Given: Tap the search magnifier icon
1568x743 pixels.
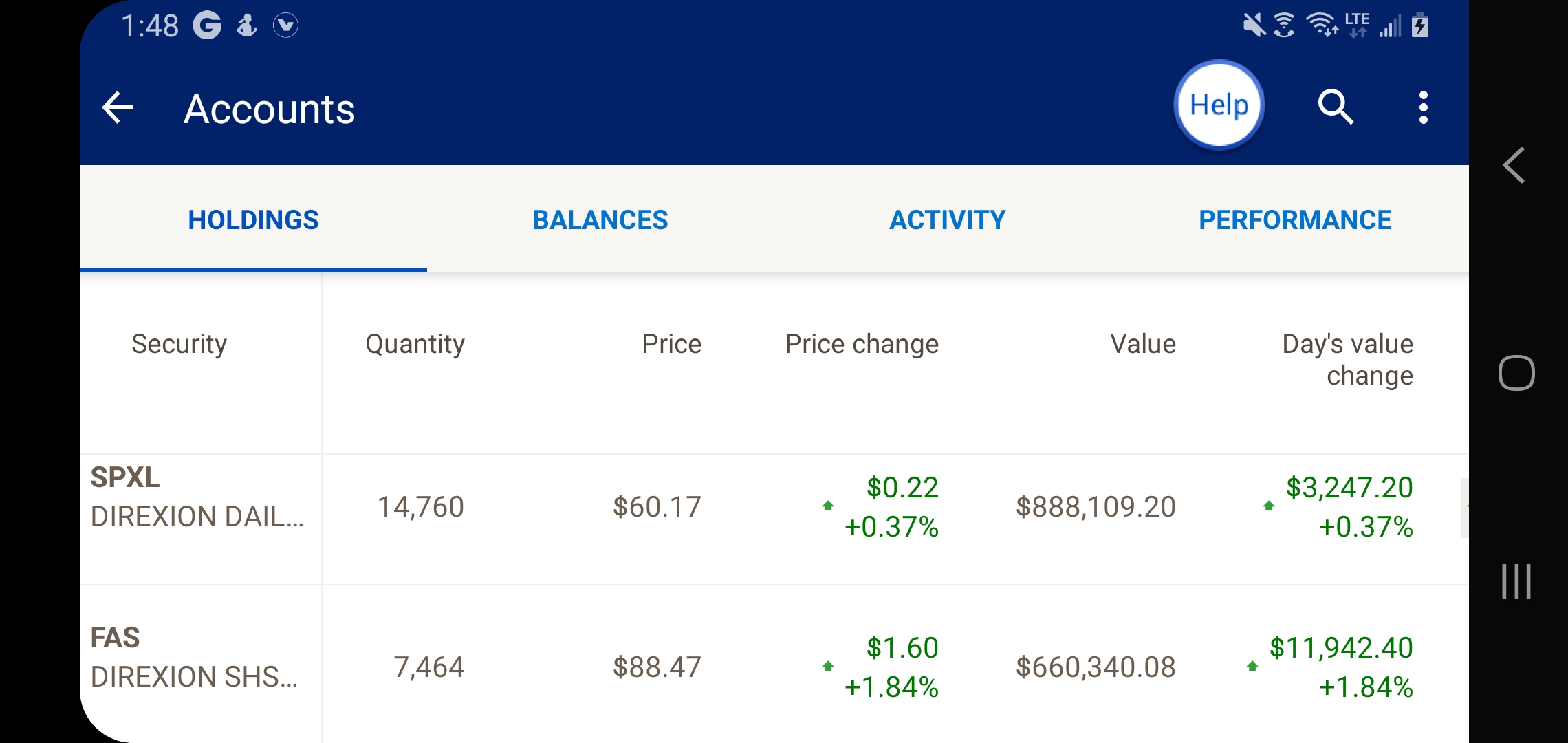Looking at the screenshot, I should click(1336, 107).
